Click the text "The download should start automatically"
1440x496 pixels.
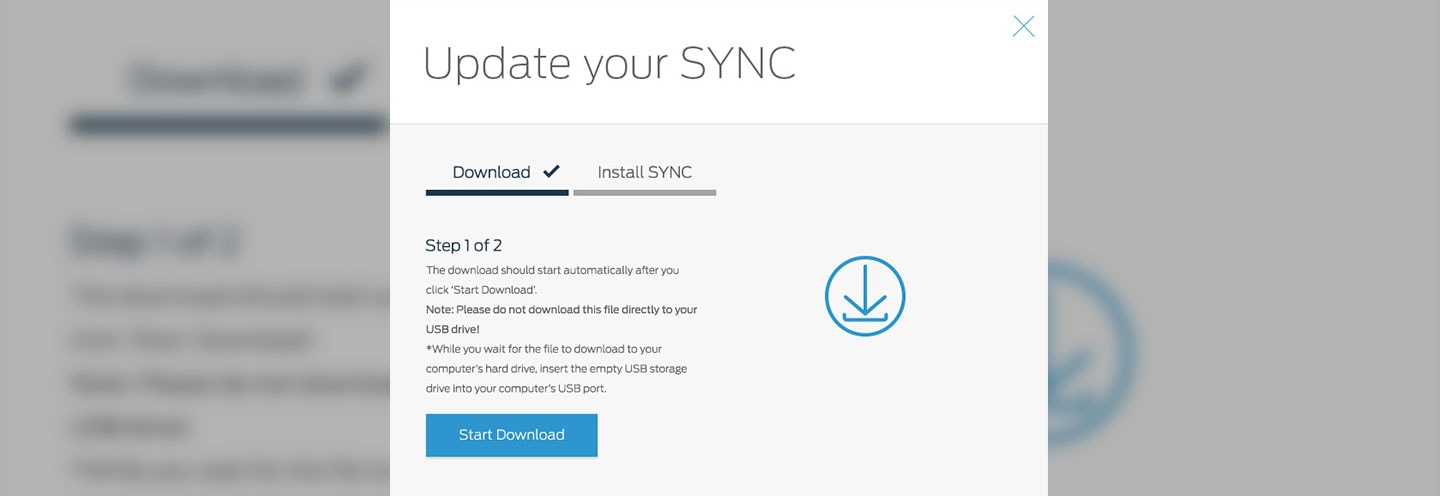click(552, 270)
